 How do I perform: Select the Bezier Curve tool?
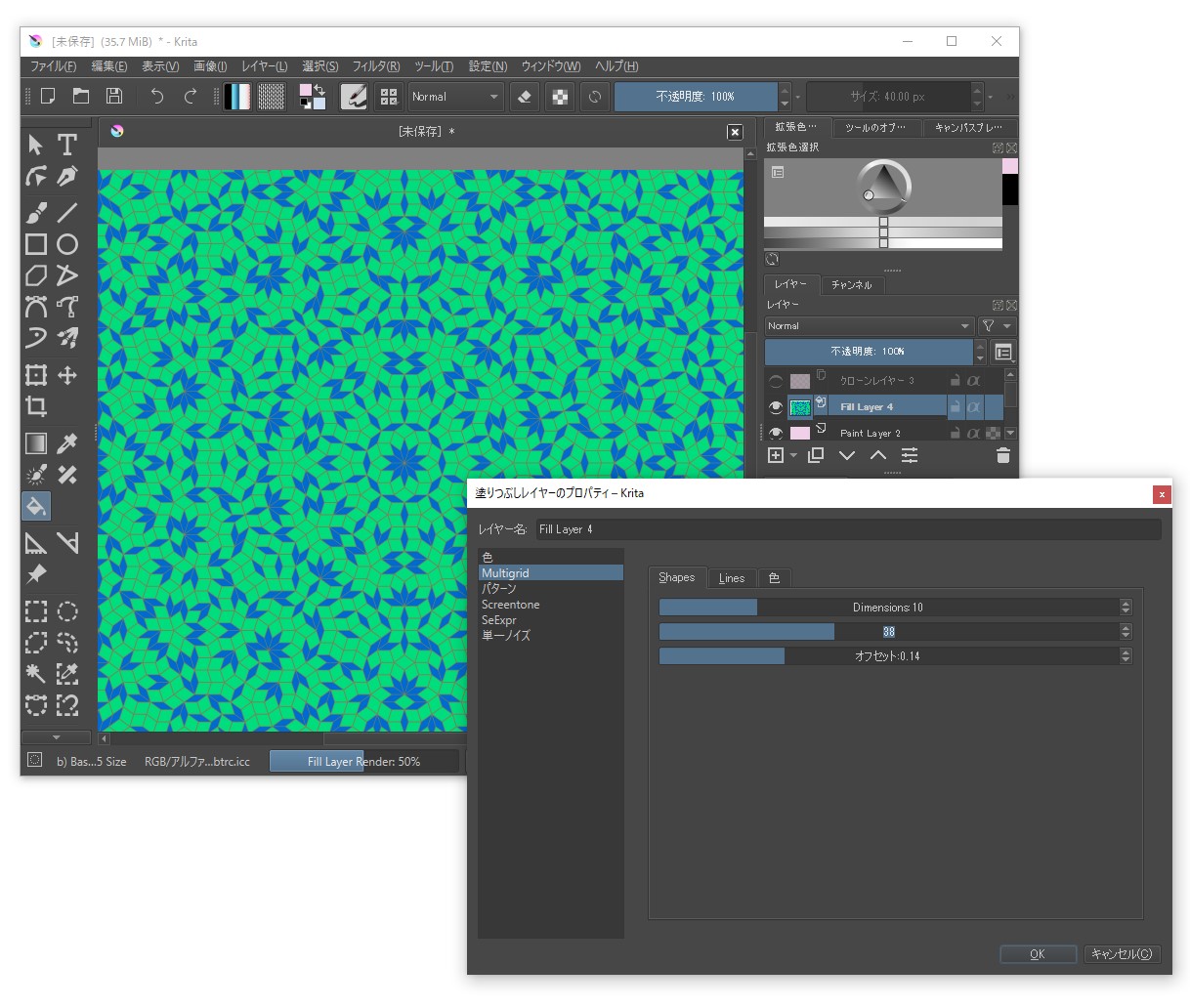36,307
